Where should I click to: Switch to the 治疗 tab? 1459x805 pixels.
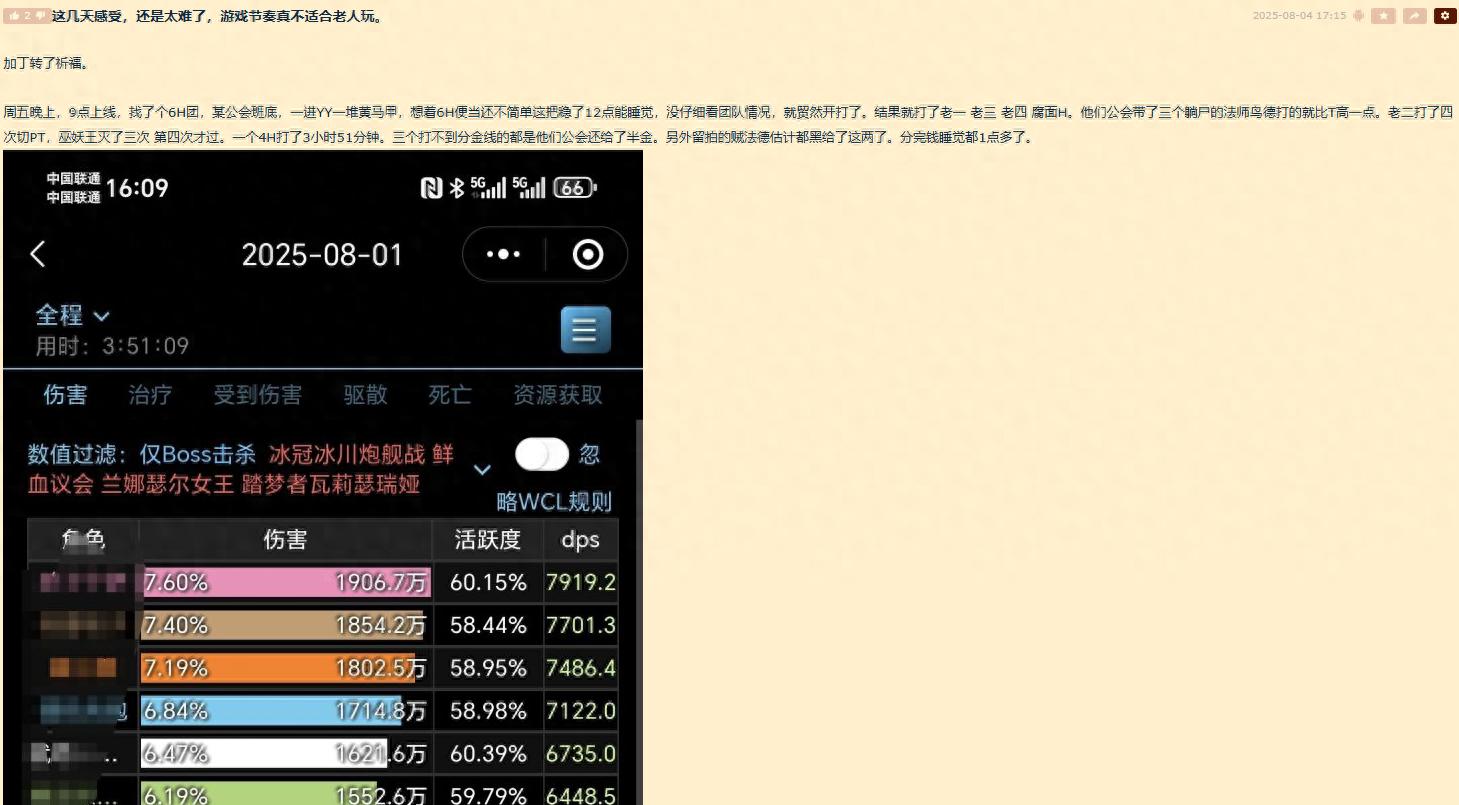(150, 395)
